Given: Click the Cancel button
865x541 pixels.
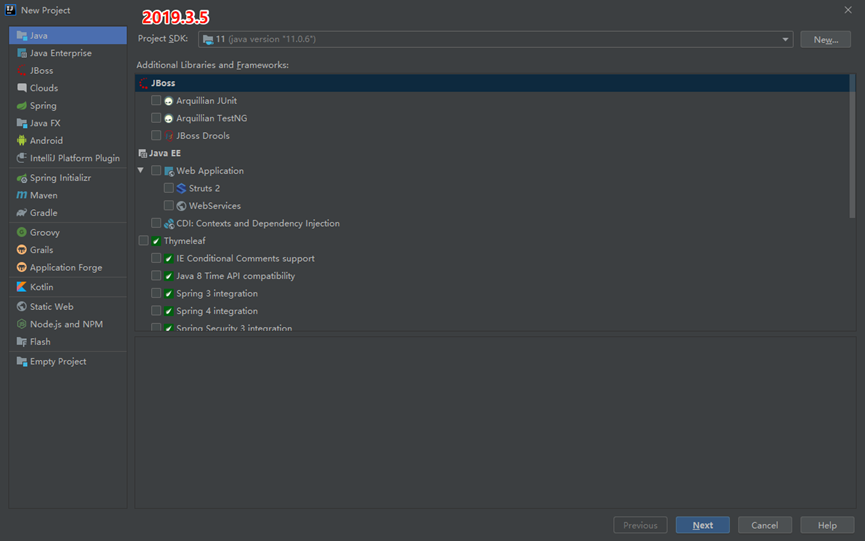Looking at the screenshot, I should [x=765, y=525].
